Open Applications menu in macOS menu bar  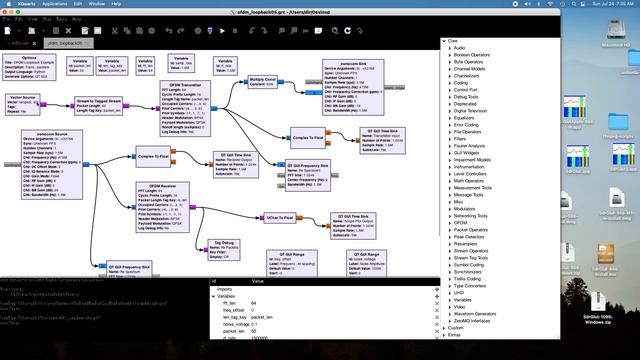tap(54, 4)
